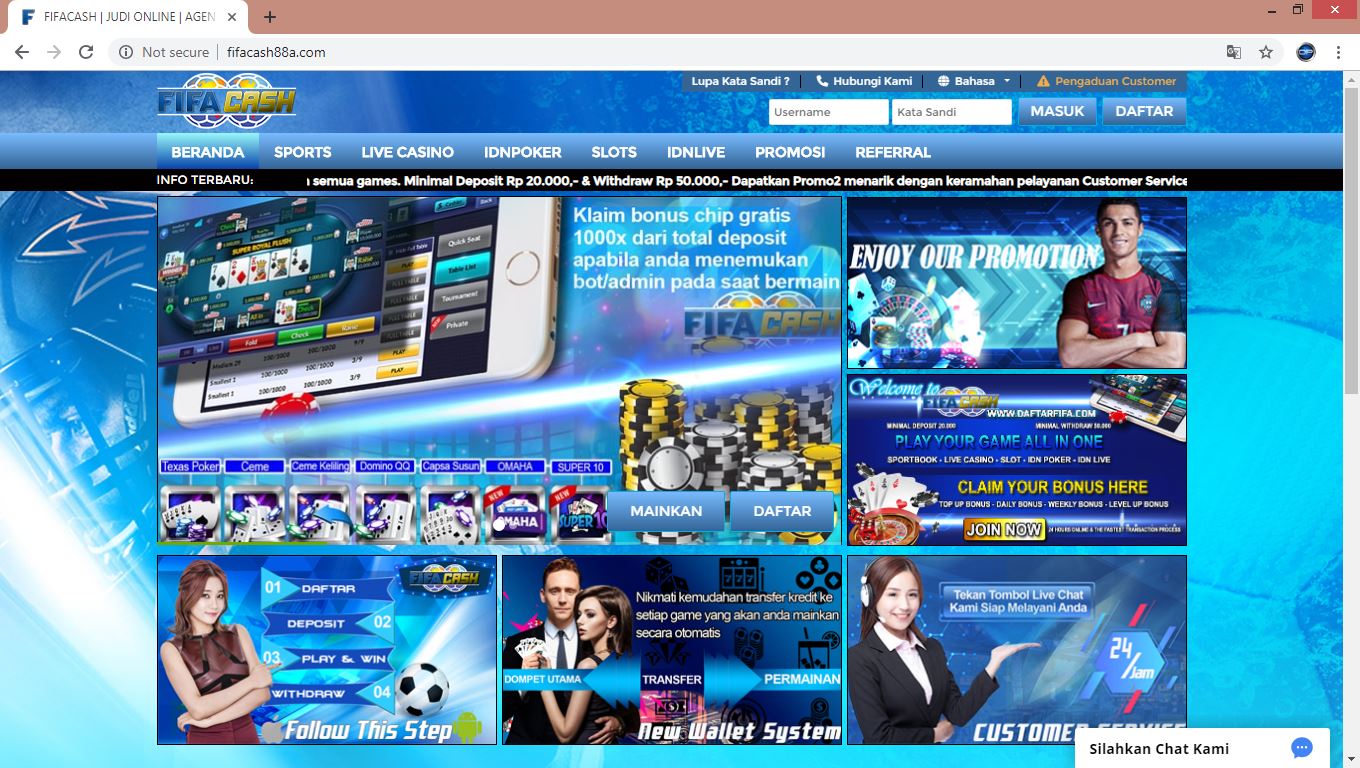This screenshot has height=768, width=1360.
Task: Open the BERANDA menu tab
Action: point(208,152)
